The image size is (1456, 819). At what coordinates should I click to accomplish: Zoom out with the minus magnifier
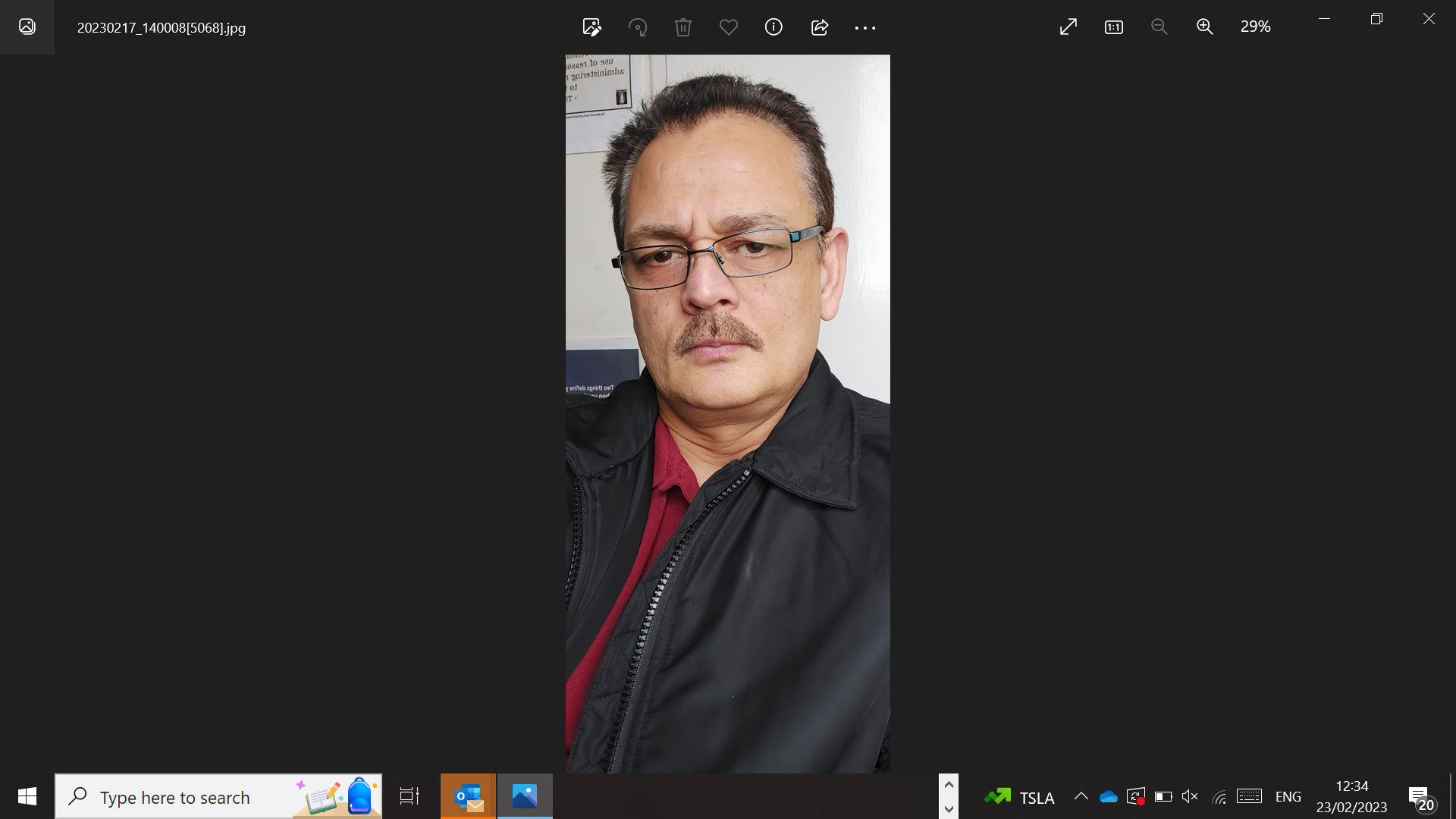(x=1159, y=27)
